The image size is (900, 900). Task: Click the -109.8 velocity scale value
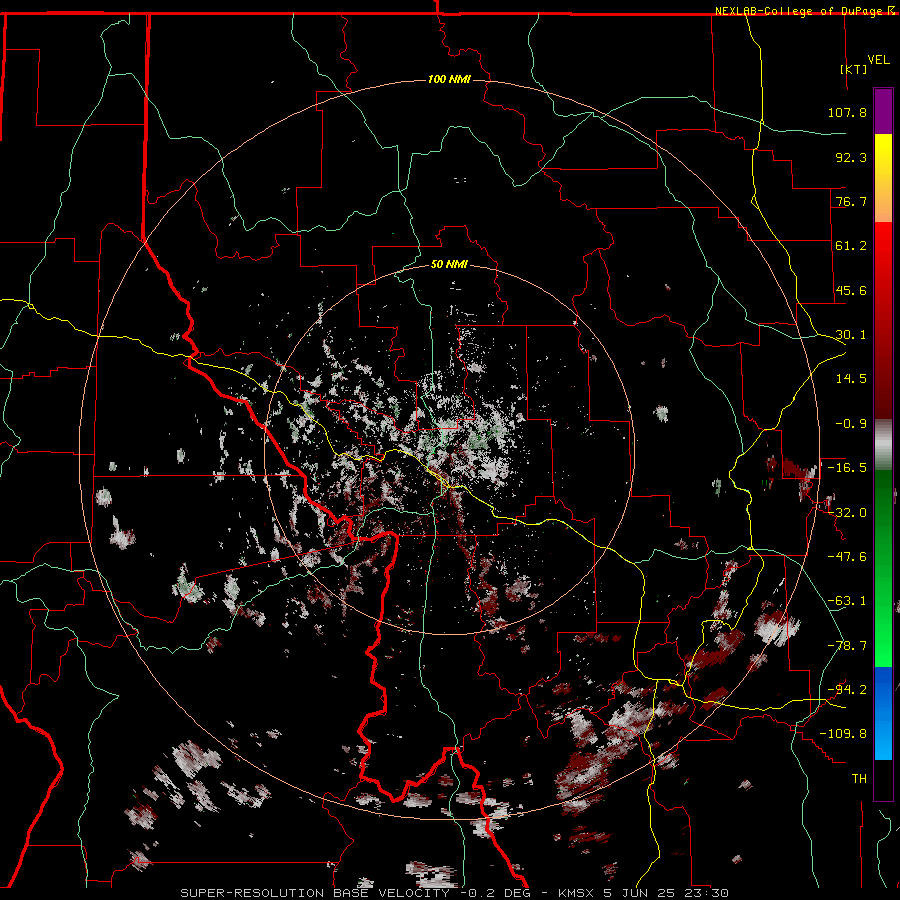[843, 734]
